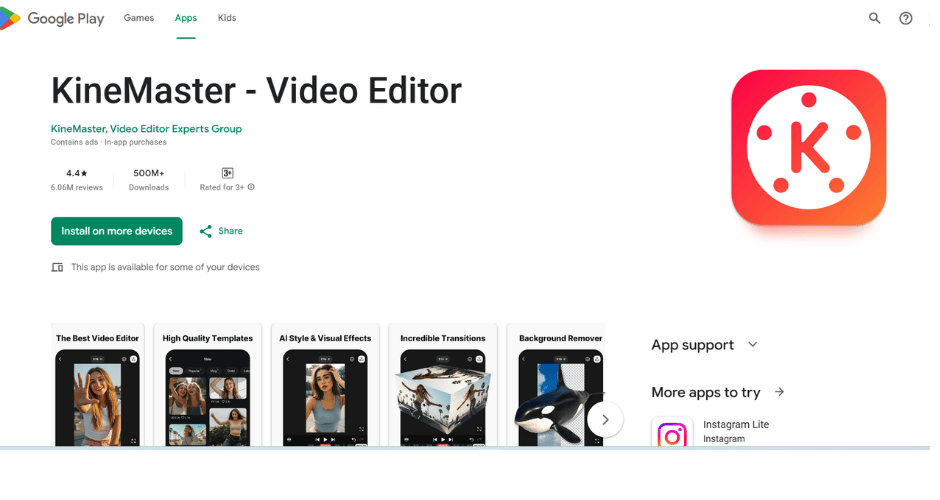940x500 pixels.
Task: Click the 6.06M reviews text
Action: pyautogui.click(x=77, y=188)
